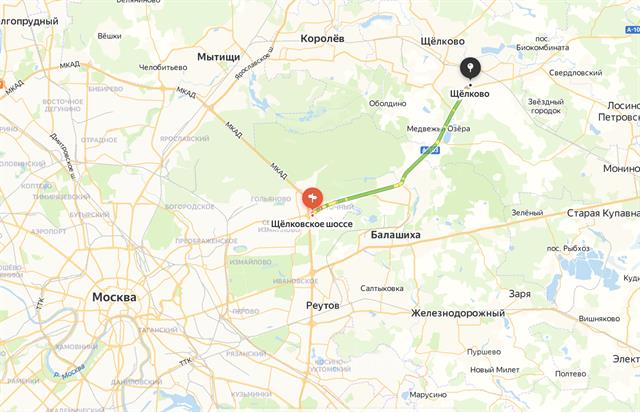
Task: Click the Челобитьево label
Action: (x=163, y=67)
